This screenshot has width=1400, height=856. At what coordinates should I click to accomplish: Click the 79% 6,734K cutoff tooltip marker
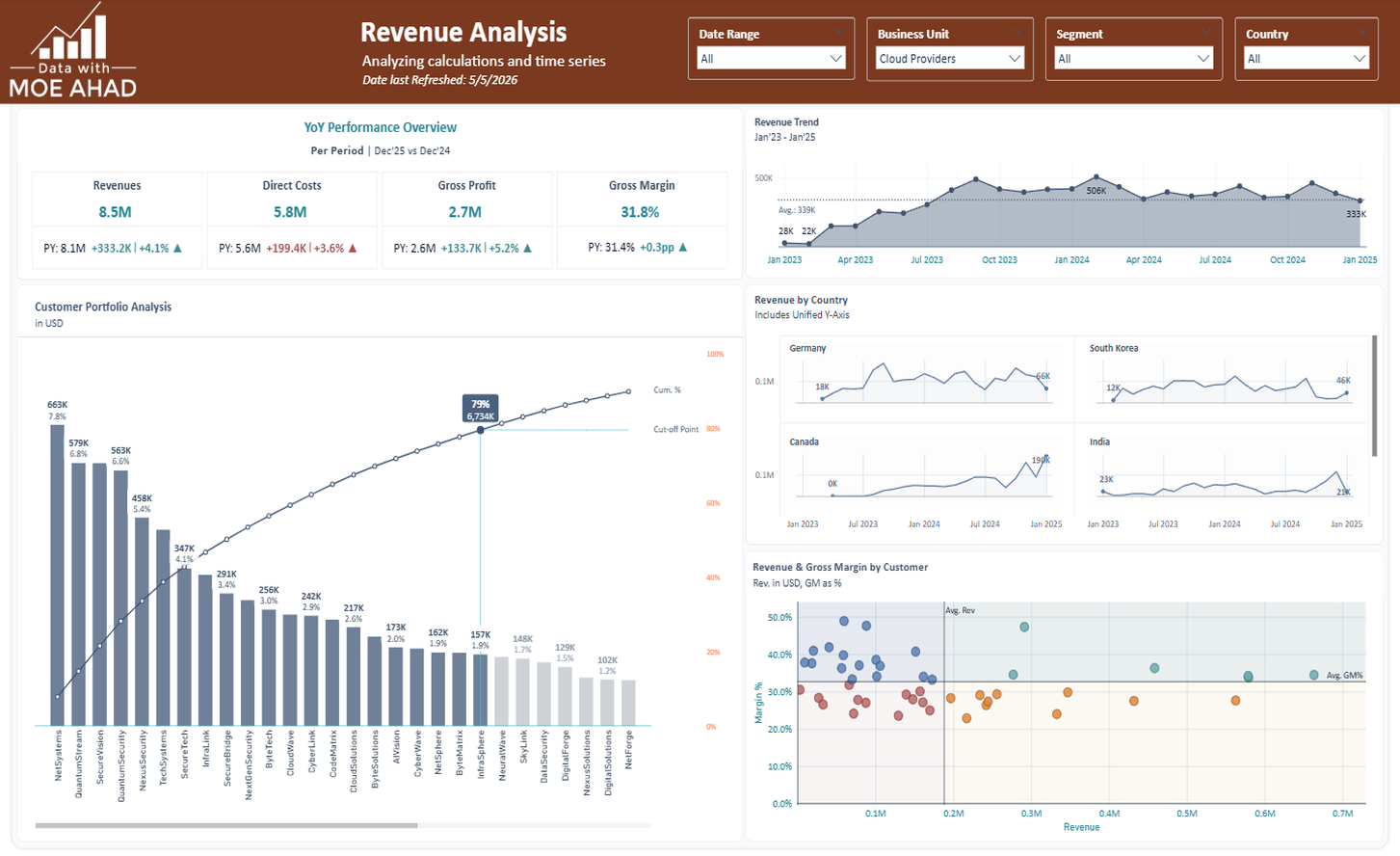481,410
